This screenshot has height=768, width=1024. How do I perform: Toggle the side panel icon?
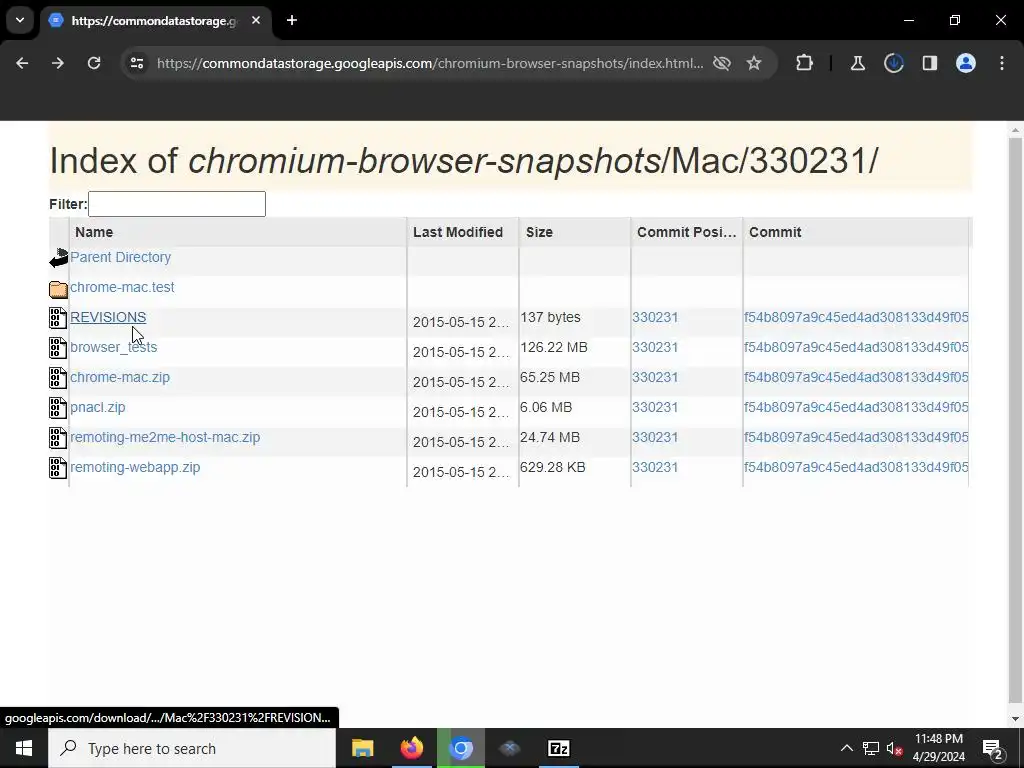(930, 63)
